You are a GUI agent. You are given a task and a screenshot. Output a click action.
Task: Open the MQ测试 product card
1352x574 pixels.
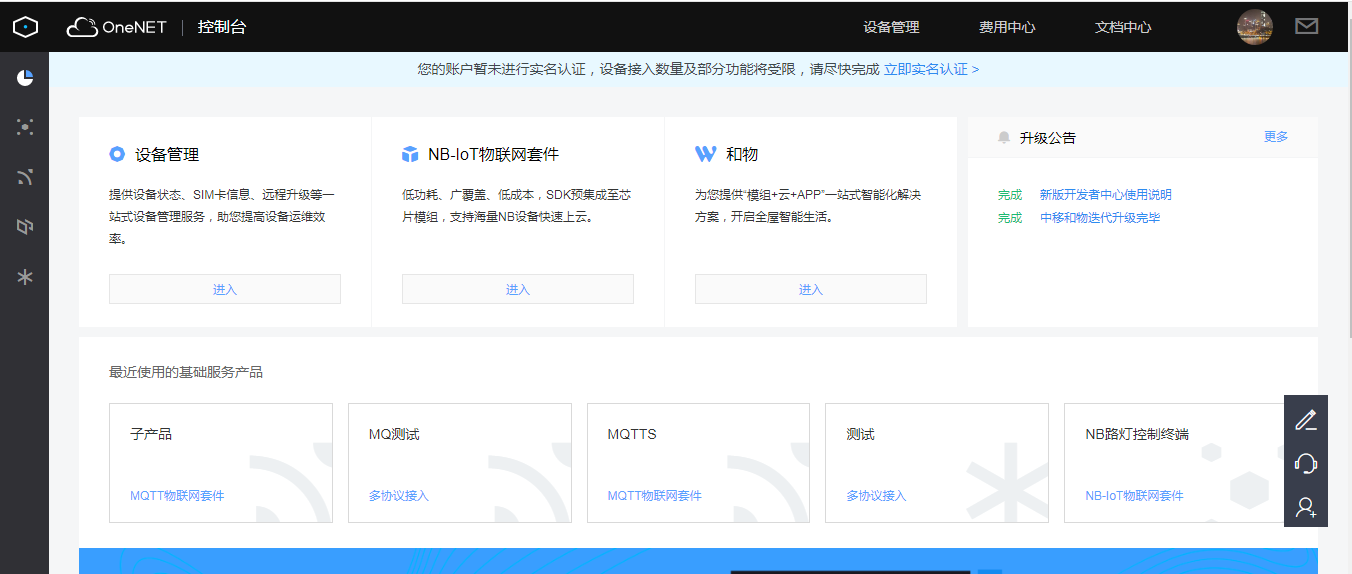coord(460,463)
